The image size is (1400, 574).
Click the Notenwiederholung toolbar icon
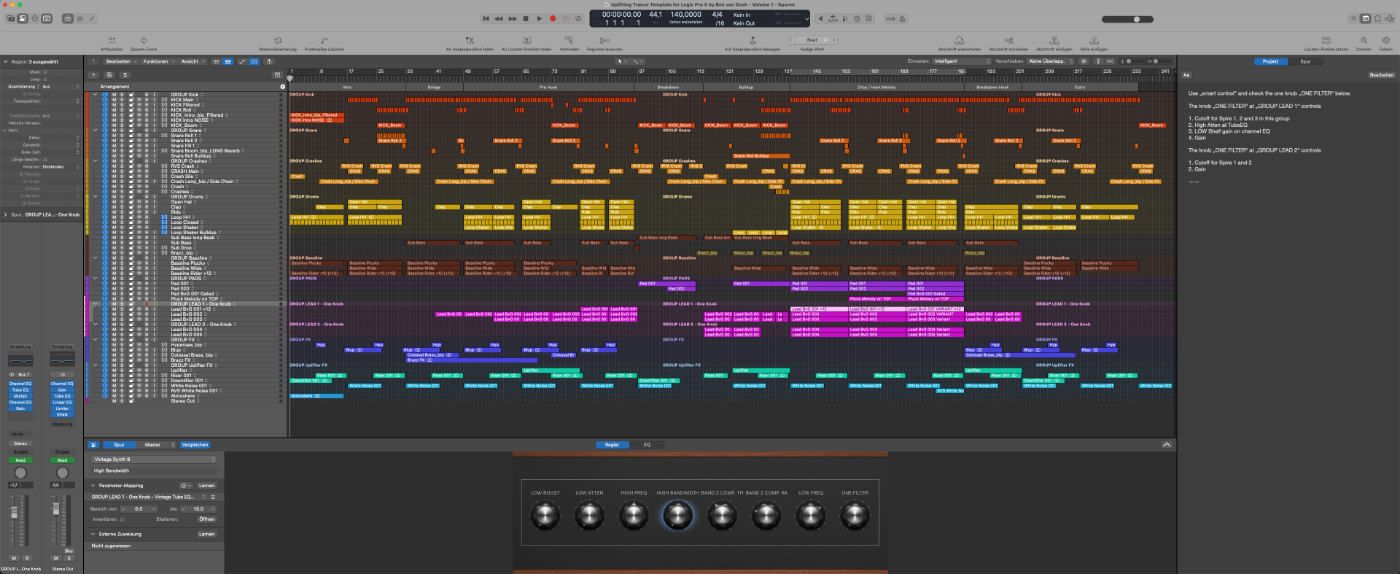point(278,43)
